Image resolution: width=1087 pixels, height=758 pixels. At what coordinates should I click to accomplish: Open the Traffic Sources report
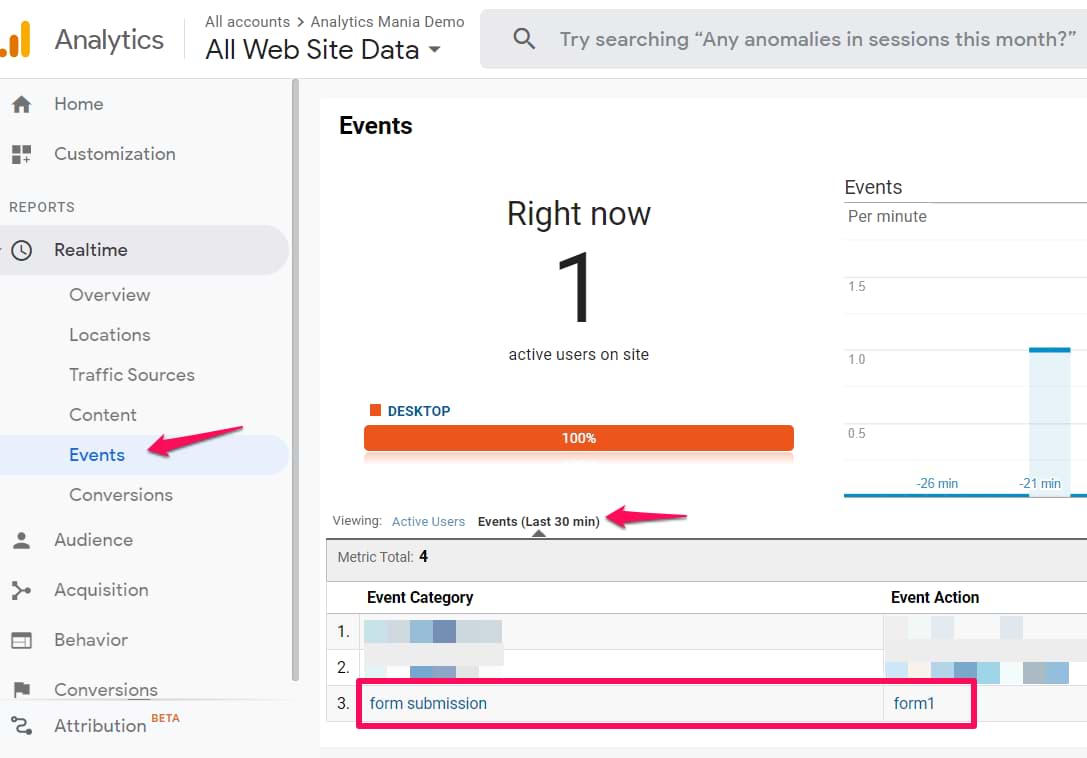click(131, 375)
